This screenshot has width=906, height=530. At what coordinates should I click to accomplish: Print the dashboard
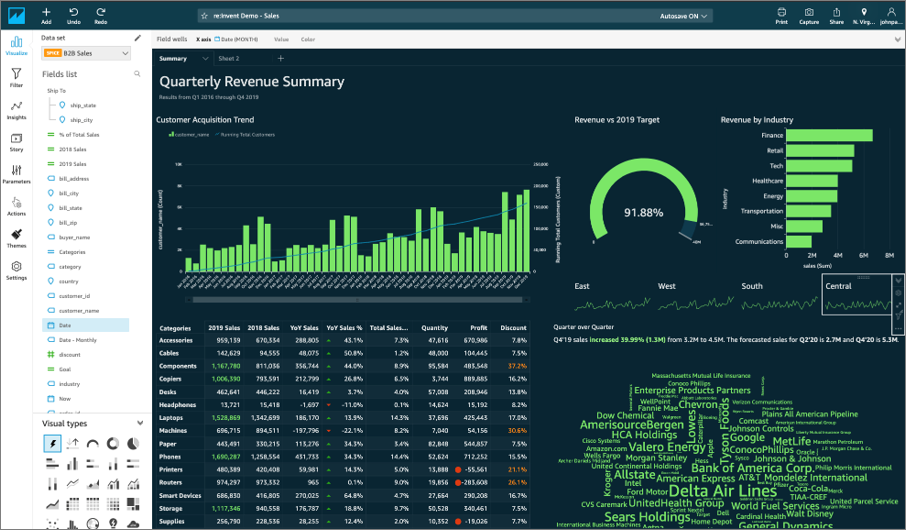coord(781,14)
